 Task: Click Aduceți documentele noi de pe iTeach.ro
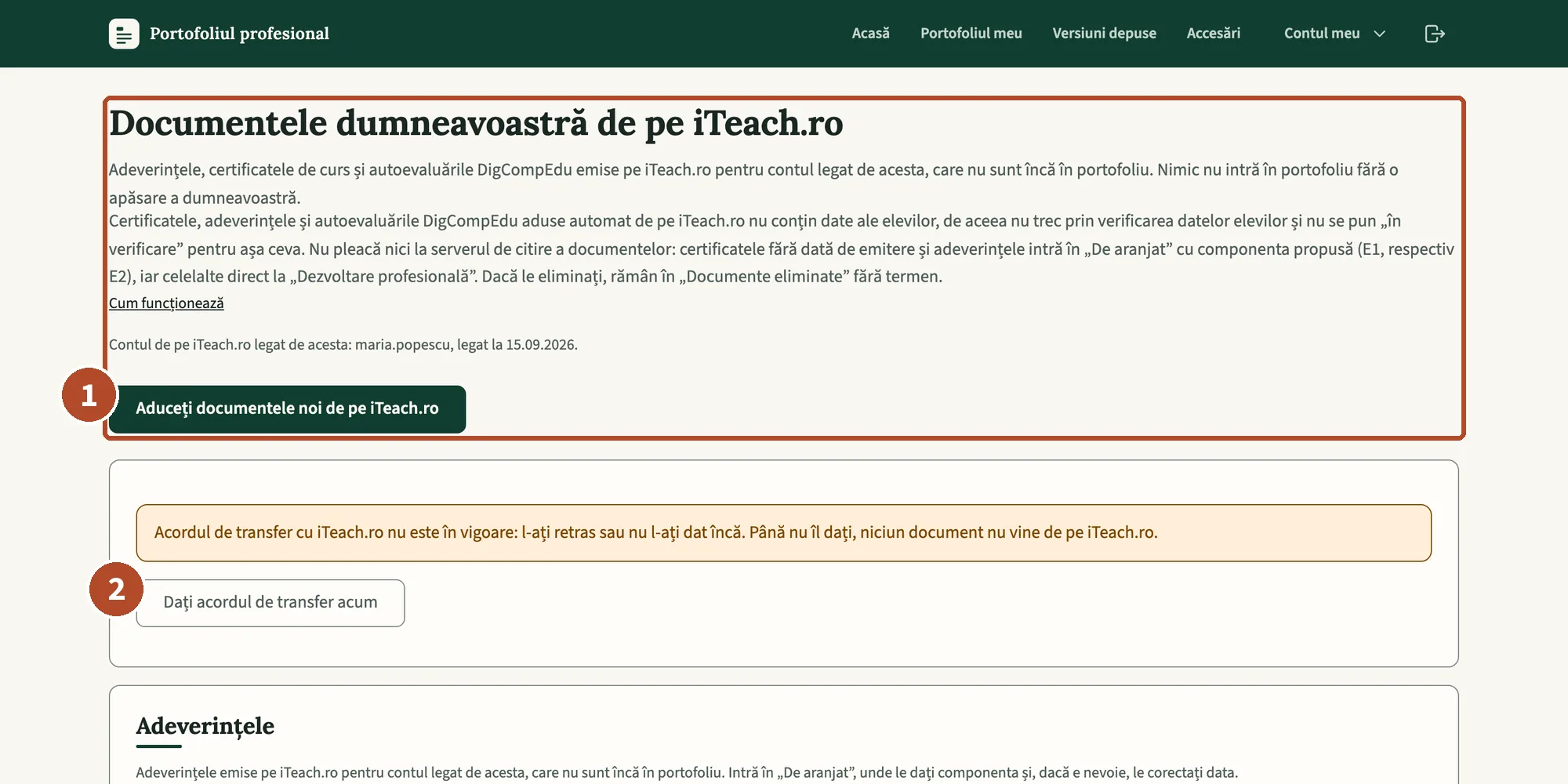[x=287, y=409]
